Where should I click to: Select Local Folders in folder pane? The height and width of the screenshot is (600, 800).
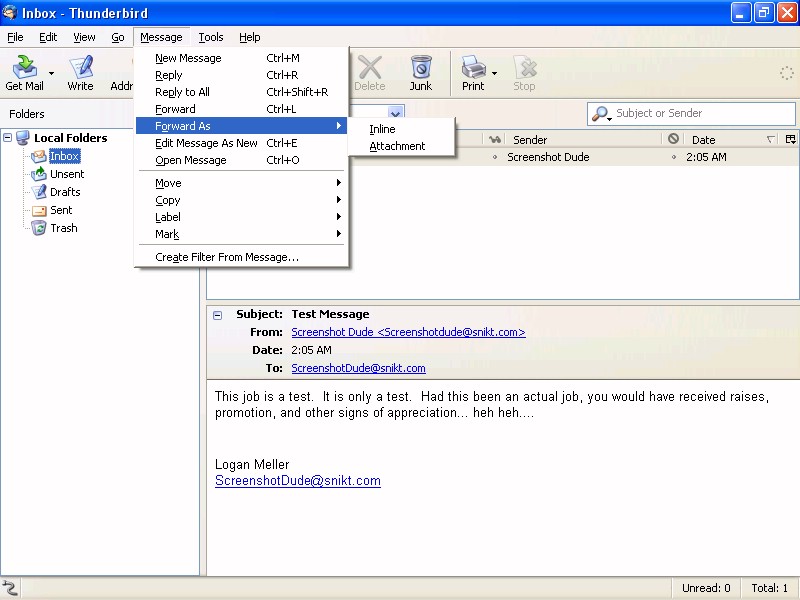pos(70,138)
